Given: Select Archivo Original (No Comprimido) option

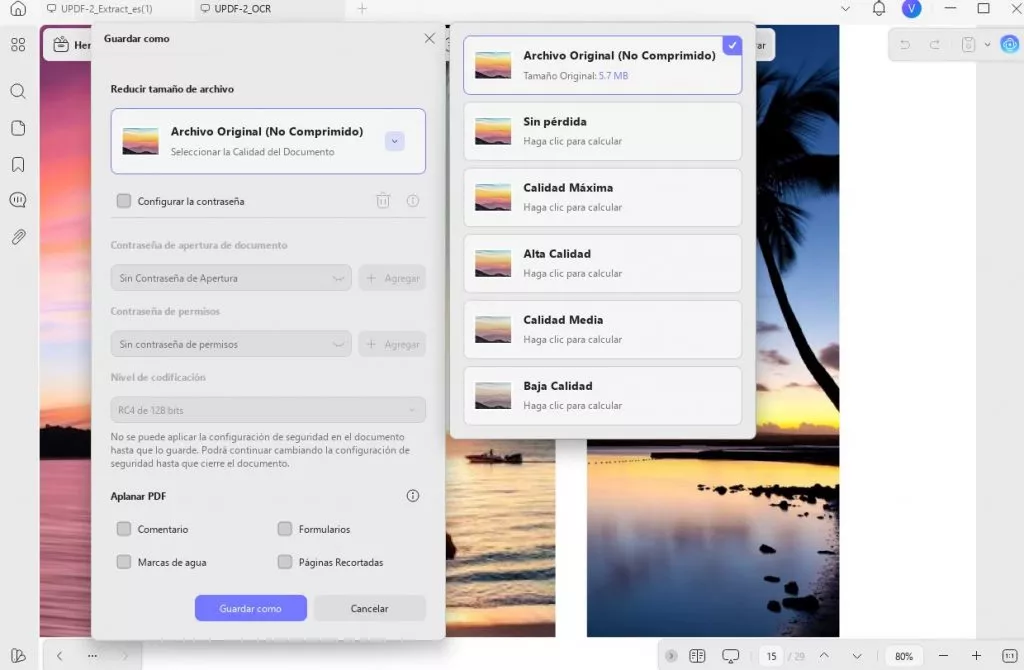Looking at the screenshot, I should pyautogui.click(x=602, y=65).
